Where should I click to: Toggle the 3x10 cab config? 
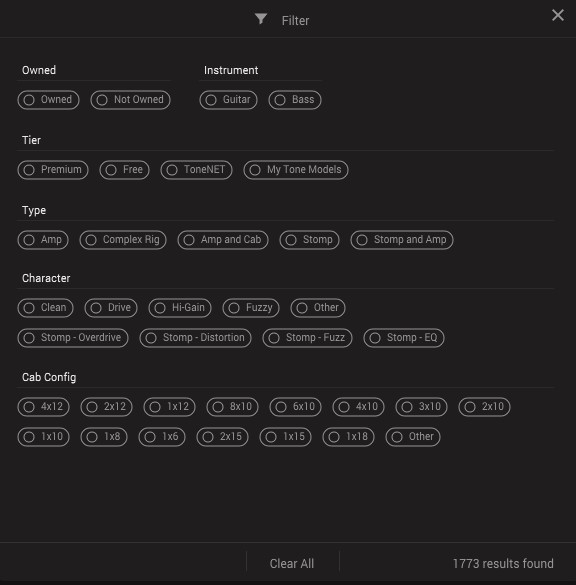pos(422,407)
